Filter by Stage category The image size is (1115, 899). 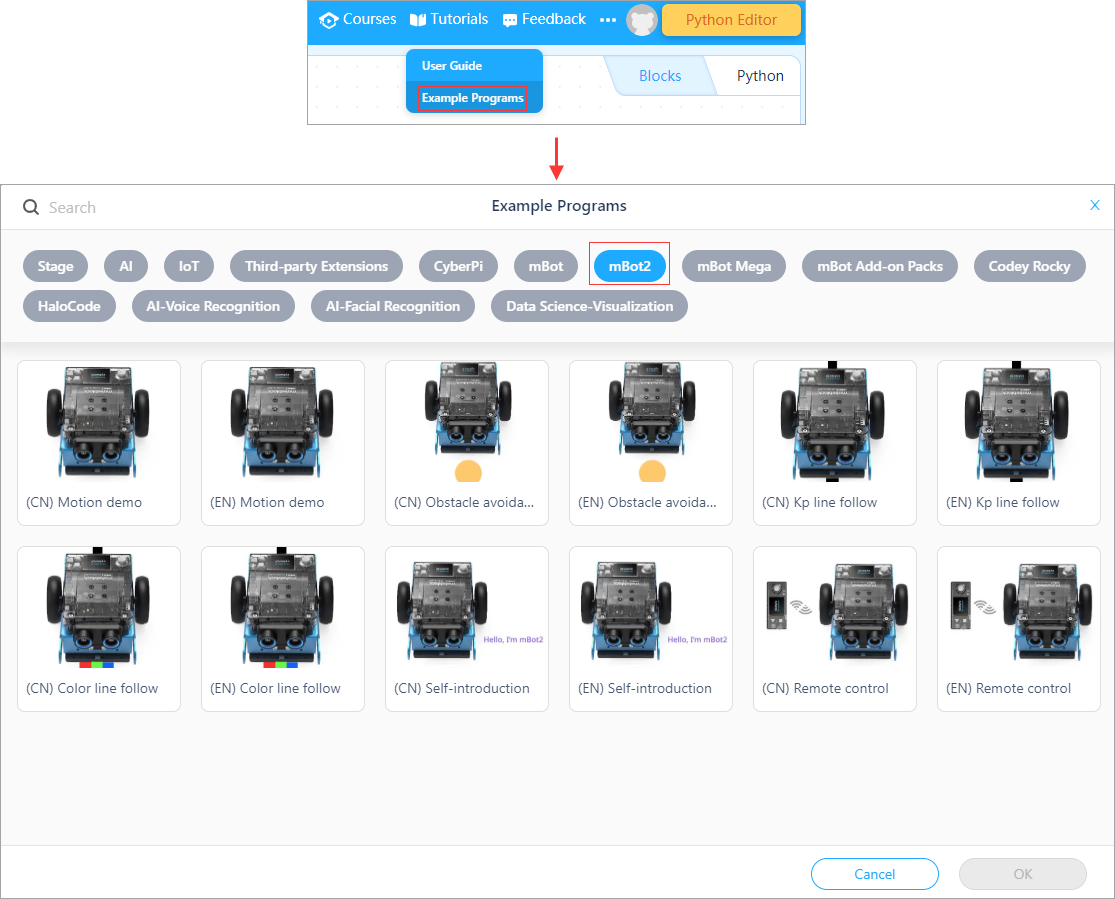coord(55,266)
